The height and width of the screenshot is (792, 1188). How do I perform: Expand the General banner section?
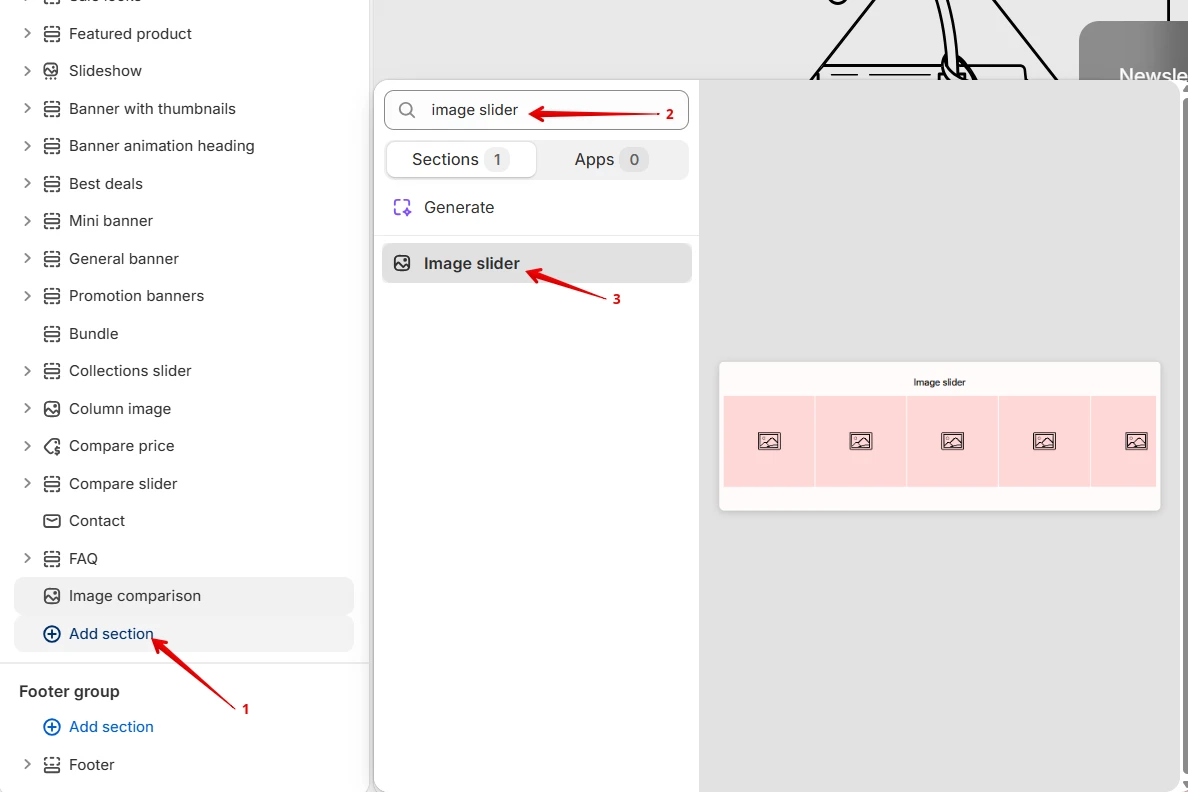click(27, 258)
